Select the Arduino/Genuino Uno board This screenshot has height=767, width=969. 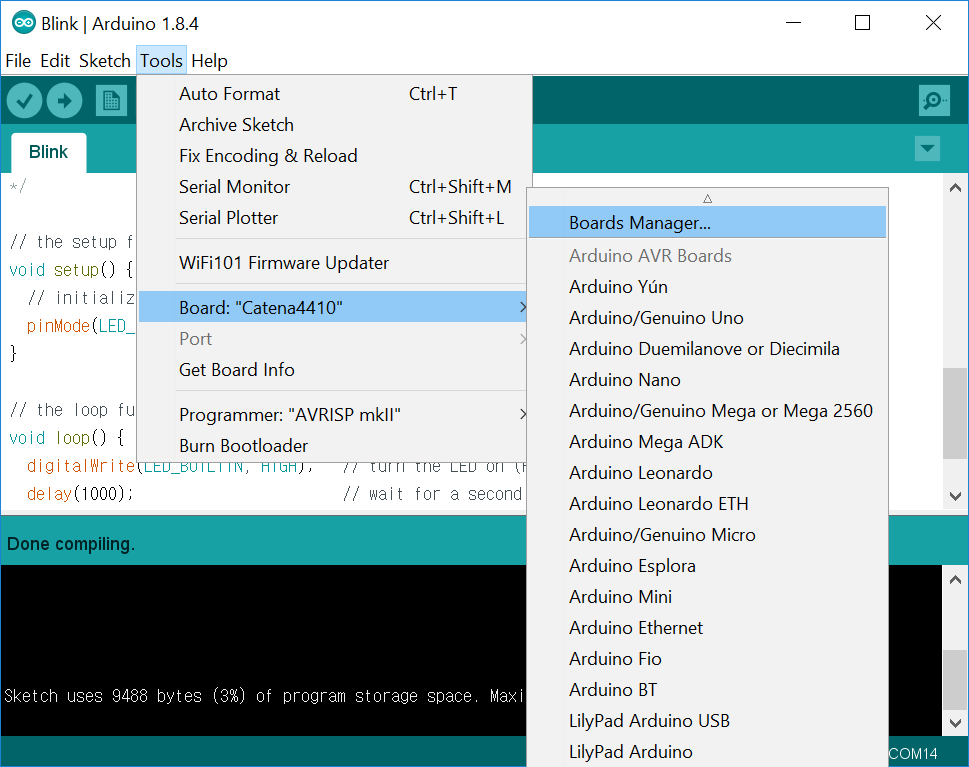[707, 318]
